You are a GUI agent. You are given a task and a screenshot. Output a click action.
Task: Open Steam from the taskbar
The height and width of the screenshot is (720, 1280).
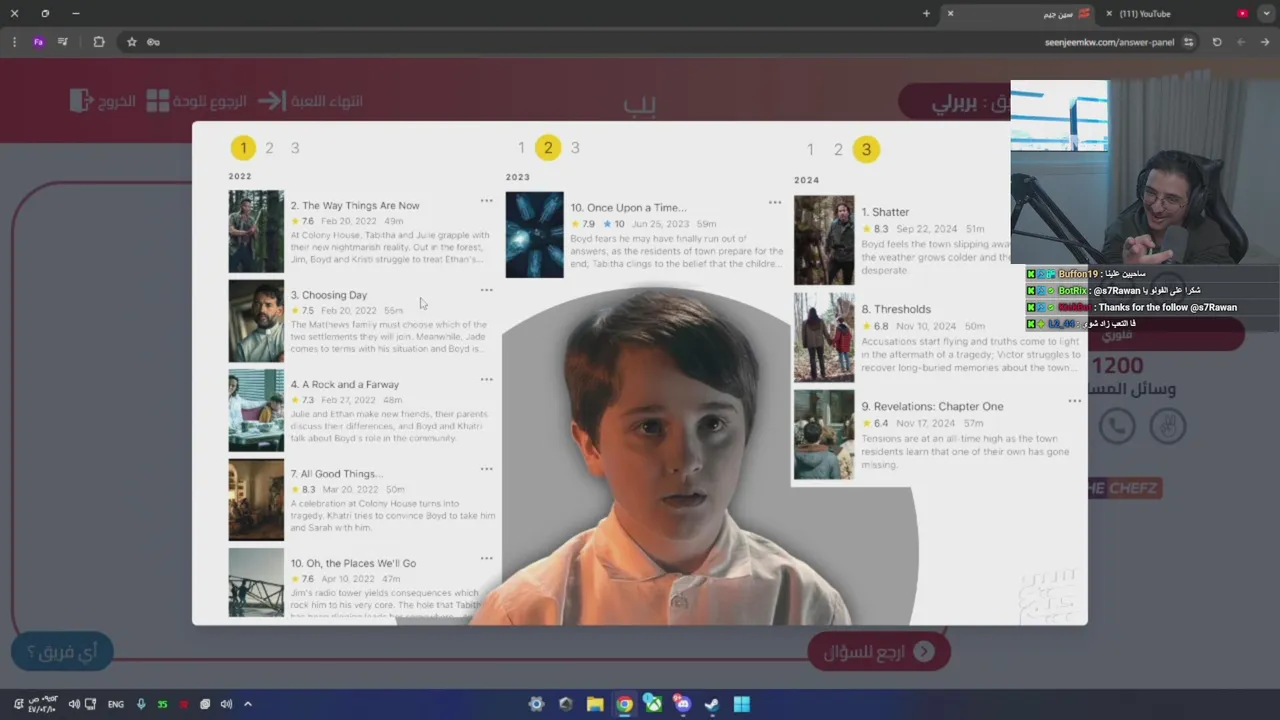[711, 704]
